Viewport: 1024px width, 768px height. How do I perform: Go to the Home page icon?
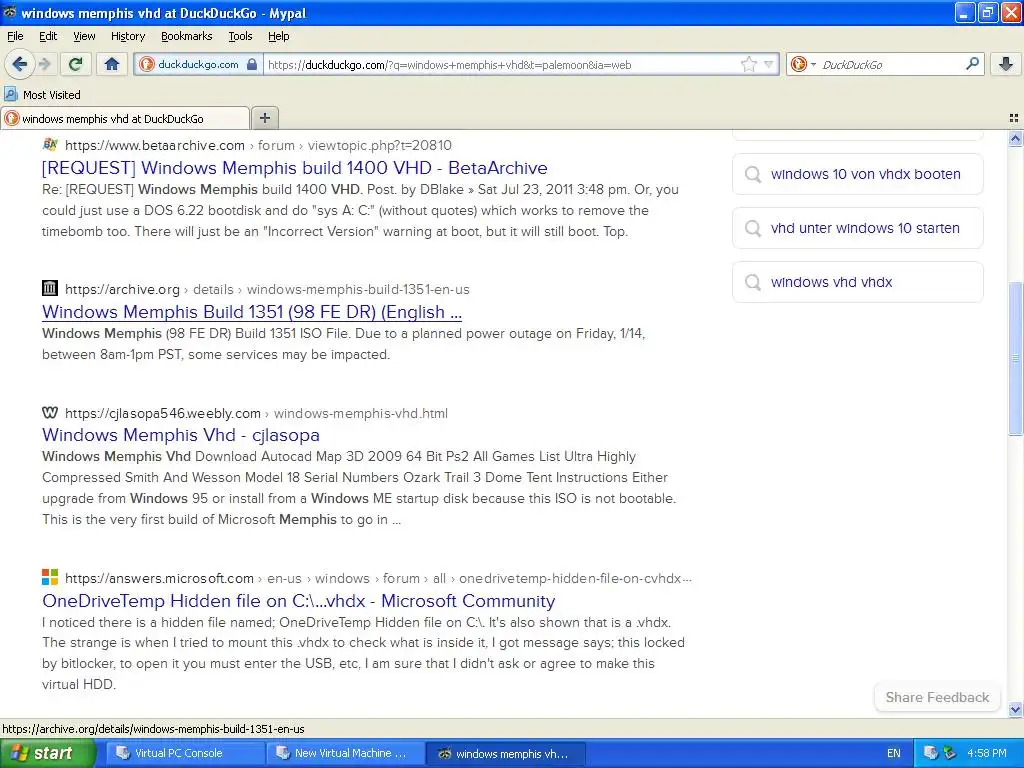[x=112, y=64]
